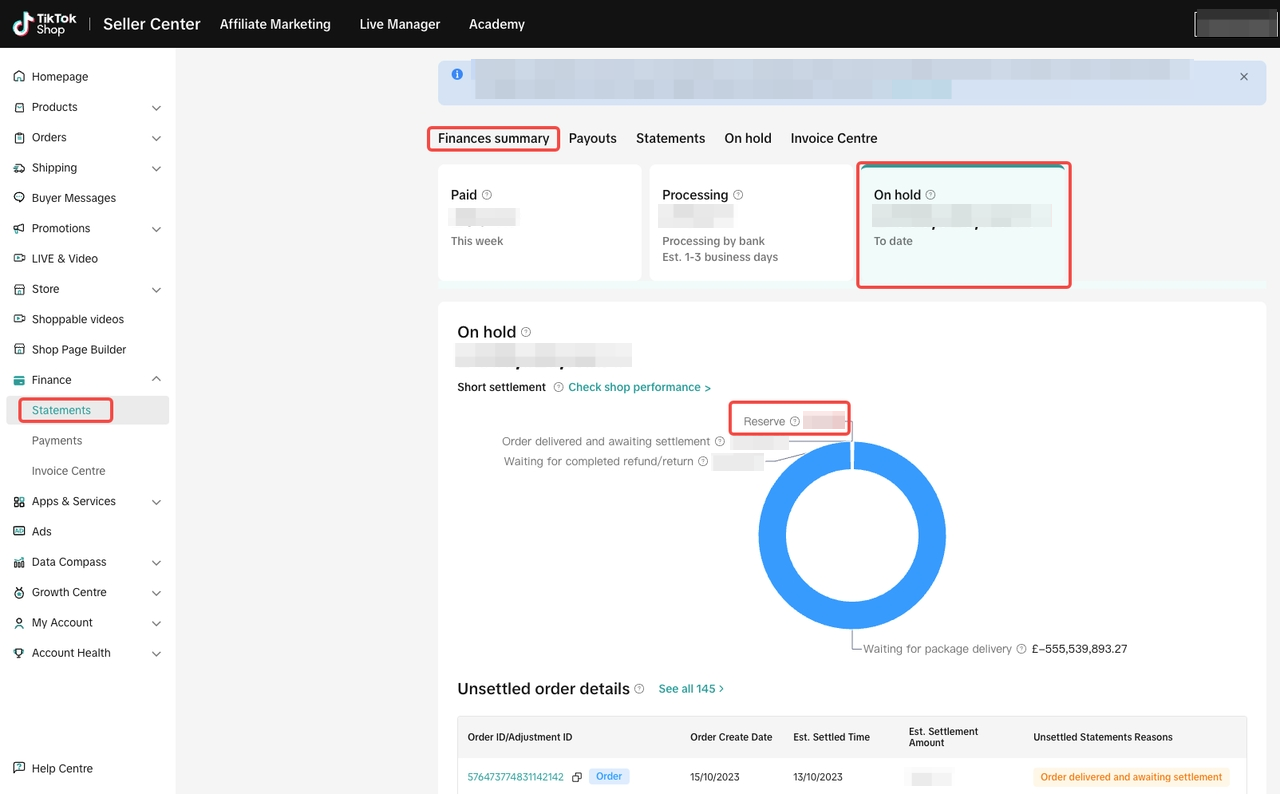Click info icon beside Paid card title
The width and height of the screenshot is (1280, 794).
487,195
